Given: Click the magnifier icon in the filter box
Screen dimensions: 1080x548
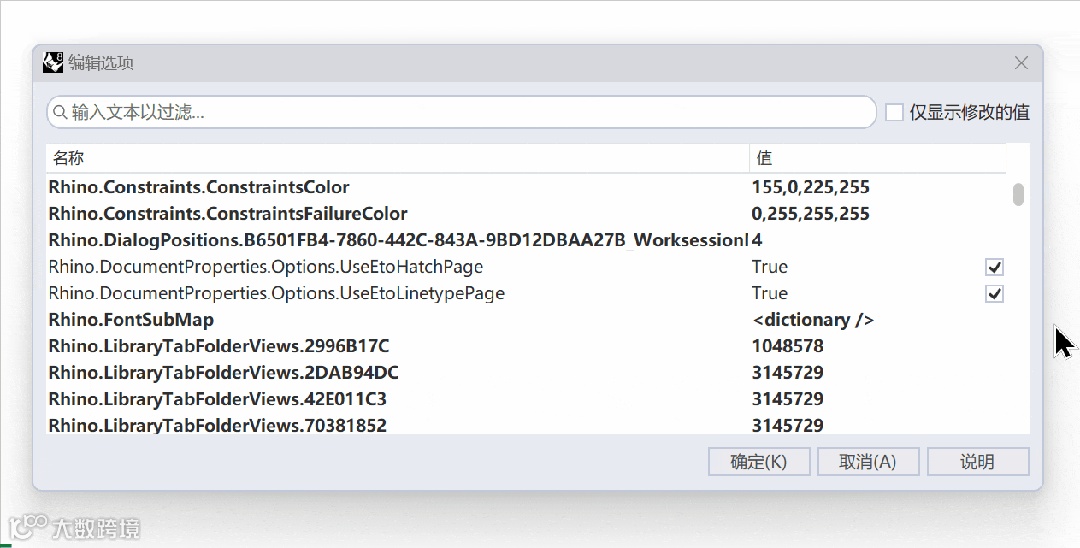Looking at the screenshot, I should pyautogui.click(x=61, y=112).
